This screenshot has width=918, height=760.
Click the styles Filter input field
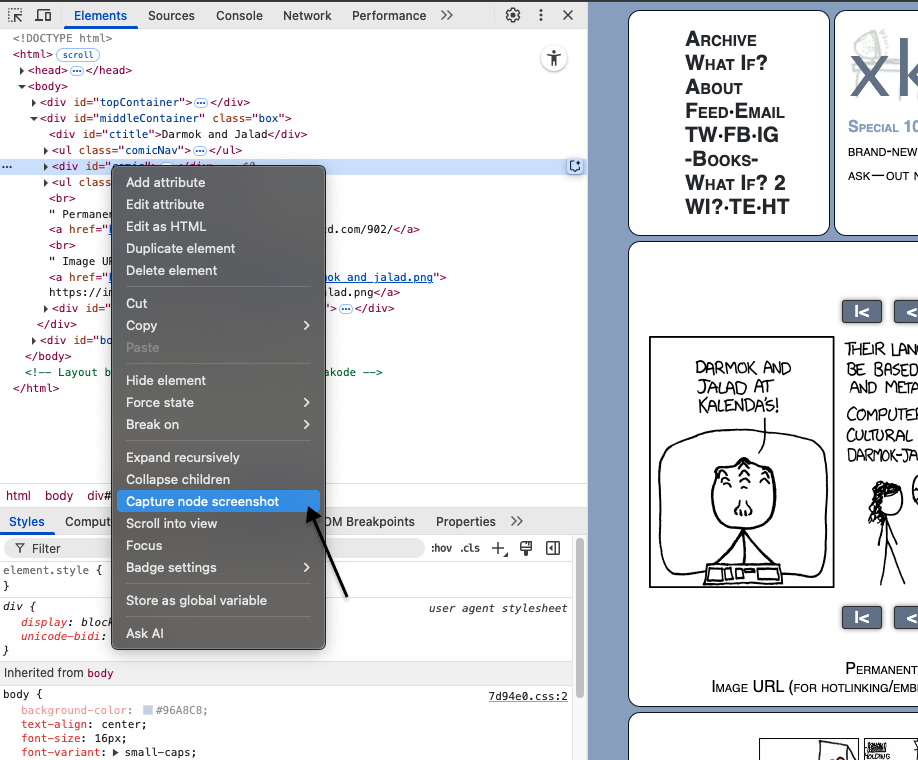point(200,548)
